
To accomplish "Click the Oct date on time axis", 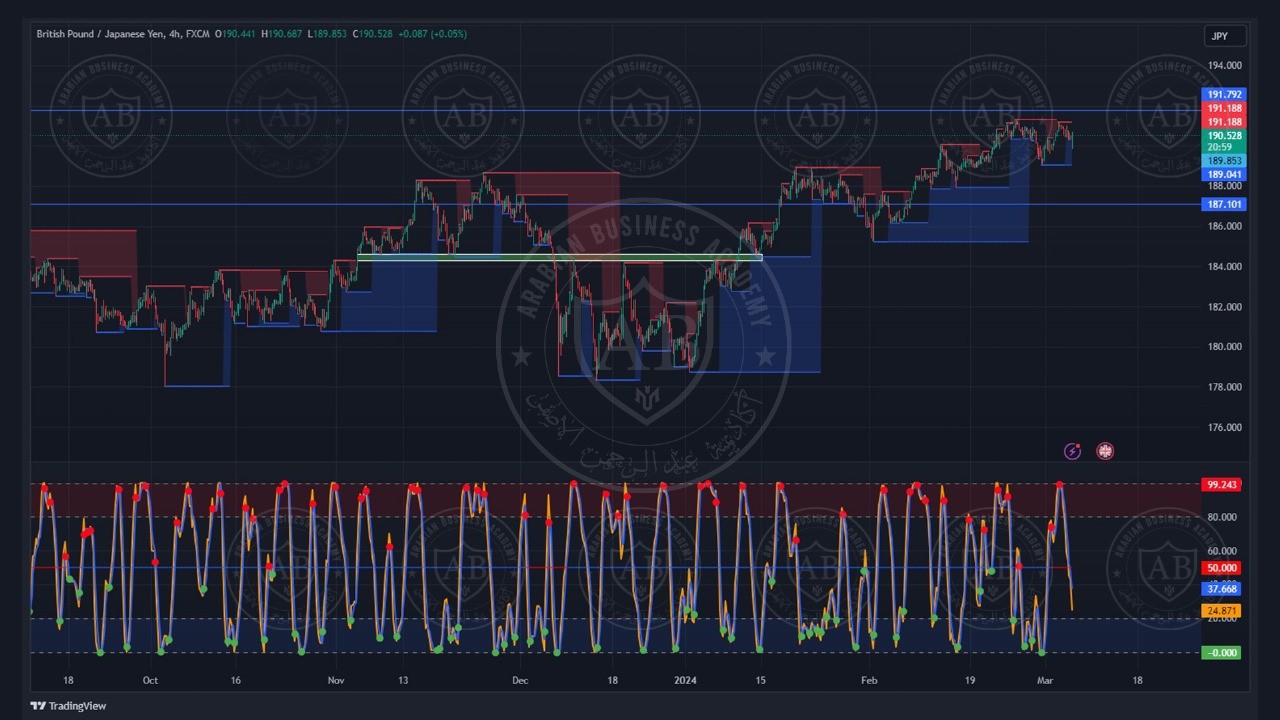I will [149, 680].
